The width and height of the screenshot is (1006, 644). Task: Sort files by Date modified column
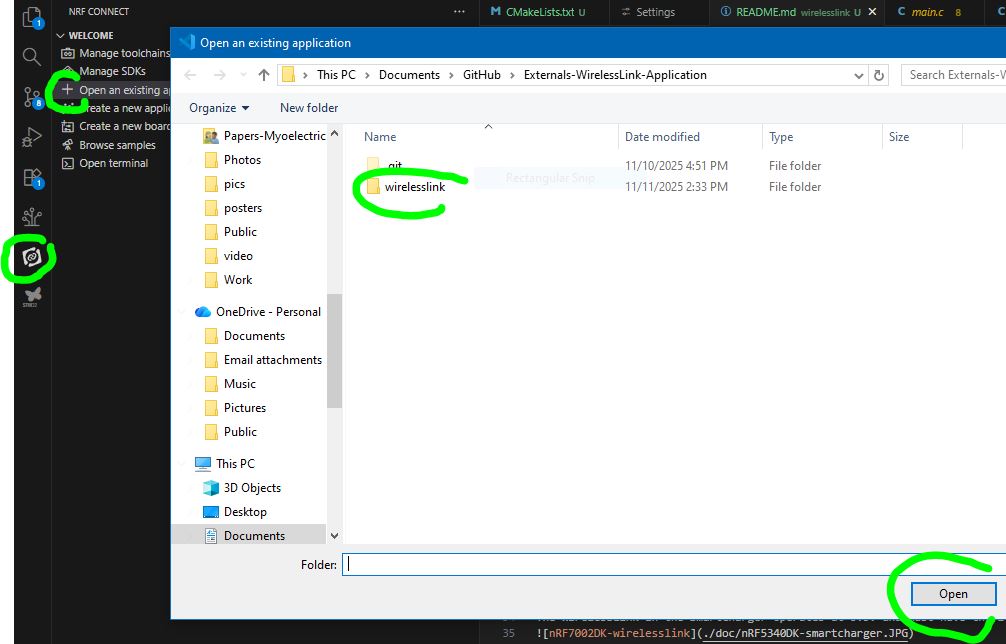tap(662, 137)
